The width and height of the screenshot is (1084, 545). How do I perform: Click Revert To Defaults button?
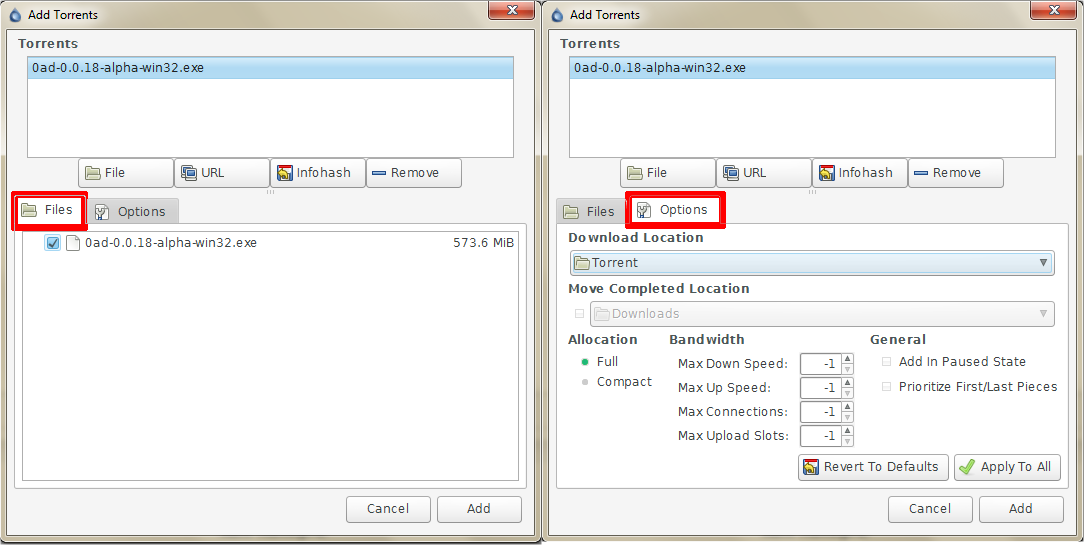click(873, 467)
